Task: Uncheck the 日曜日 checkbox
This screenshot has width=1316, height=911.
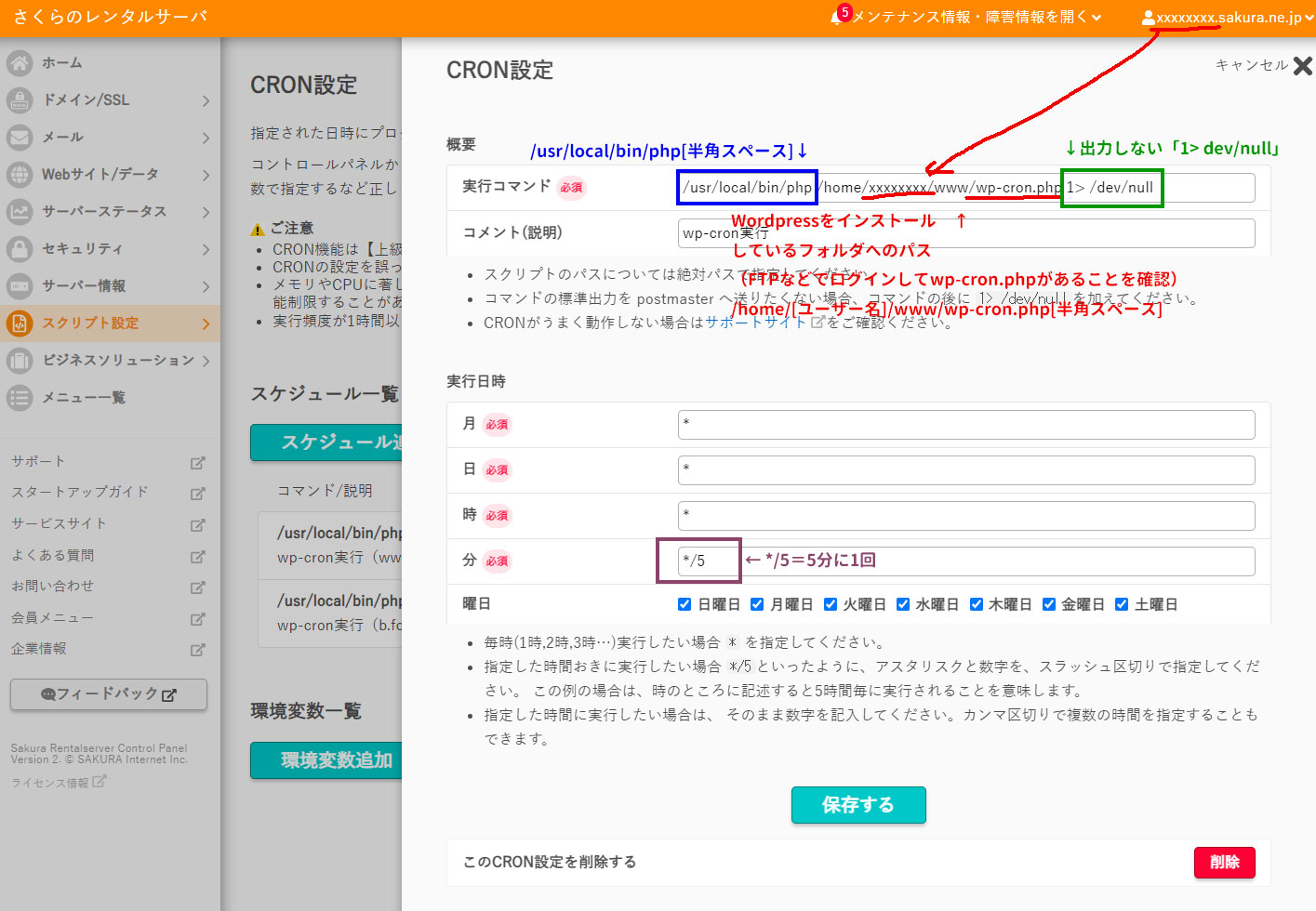Action: 685,603
